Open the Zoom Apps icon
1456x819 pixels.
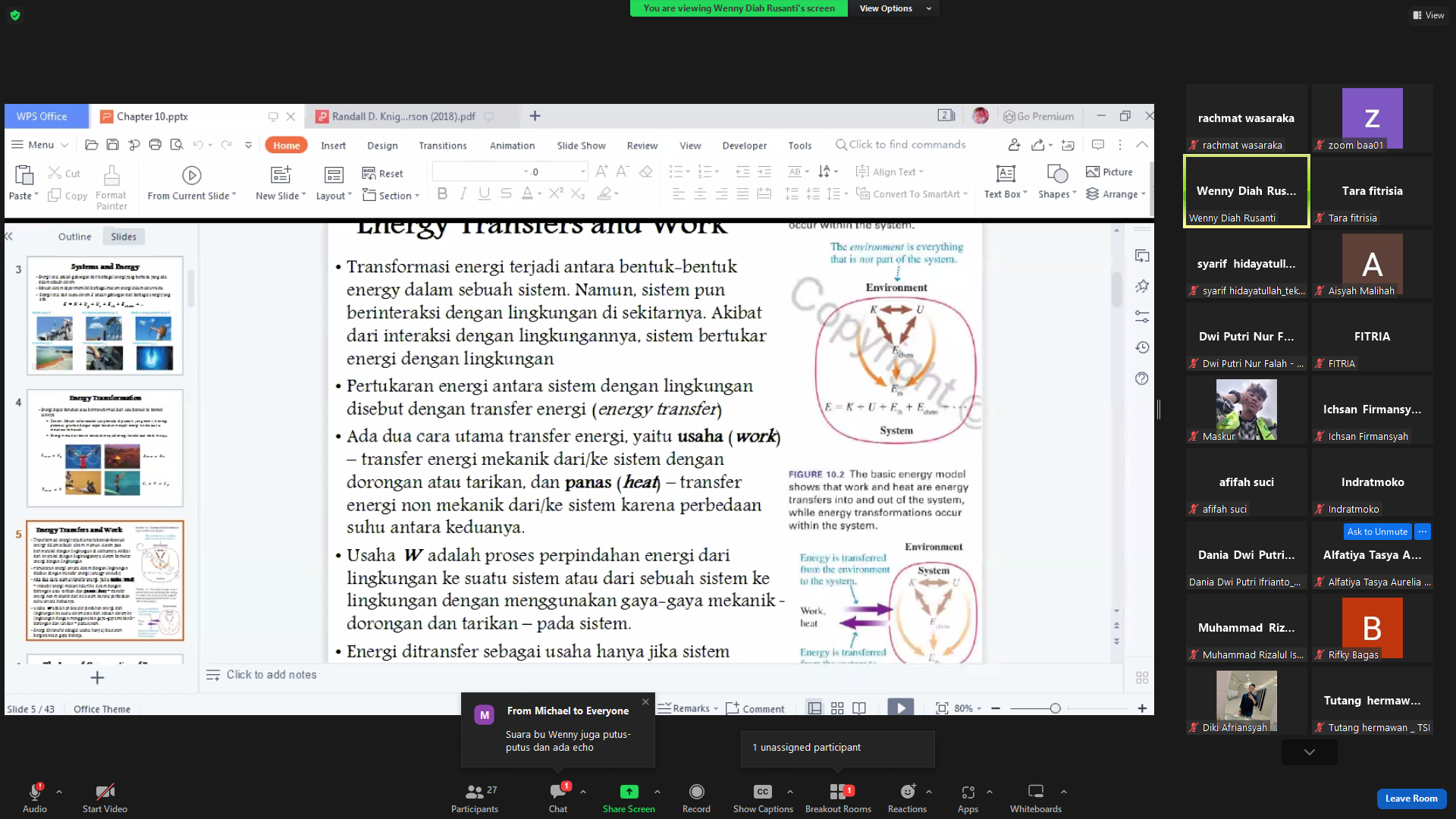coord(968,792)
